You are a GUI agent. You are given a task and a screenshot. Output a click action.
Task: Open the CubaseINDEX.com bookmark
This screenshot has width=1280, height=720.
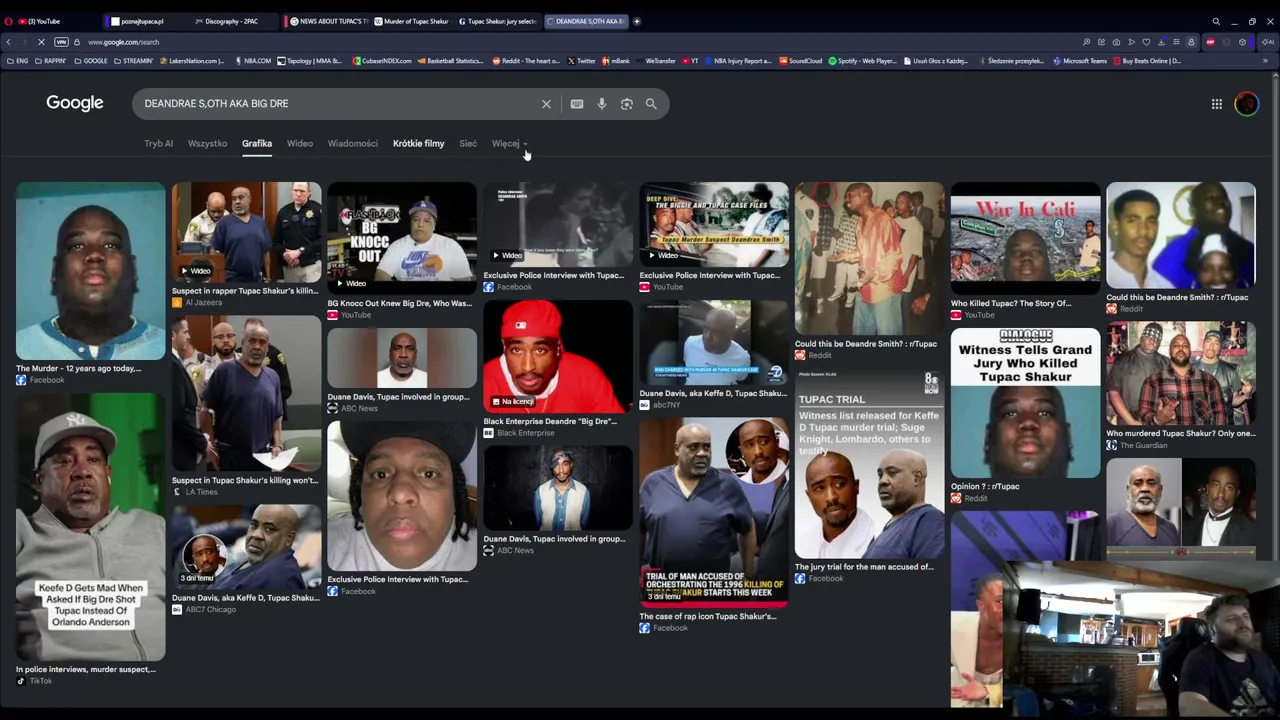pos(382,61)
